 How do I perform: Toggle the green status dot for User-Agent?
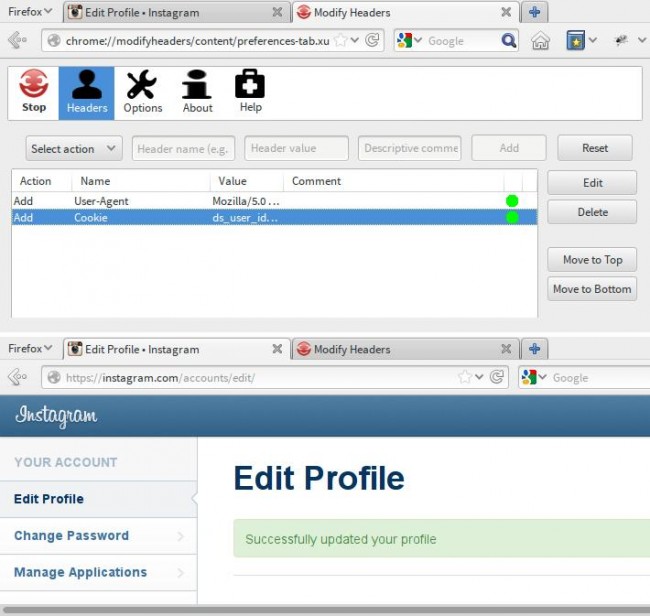pos(512,201)
